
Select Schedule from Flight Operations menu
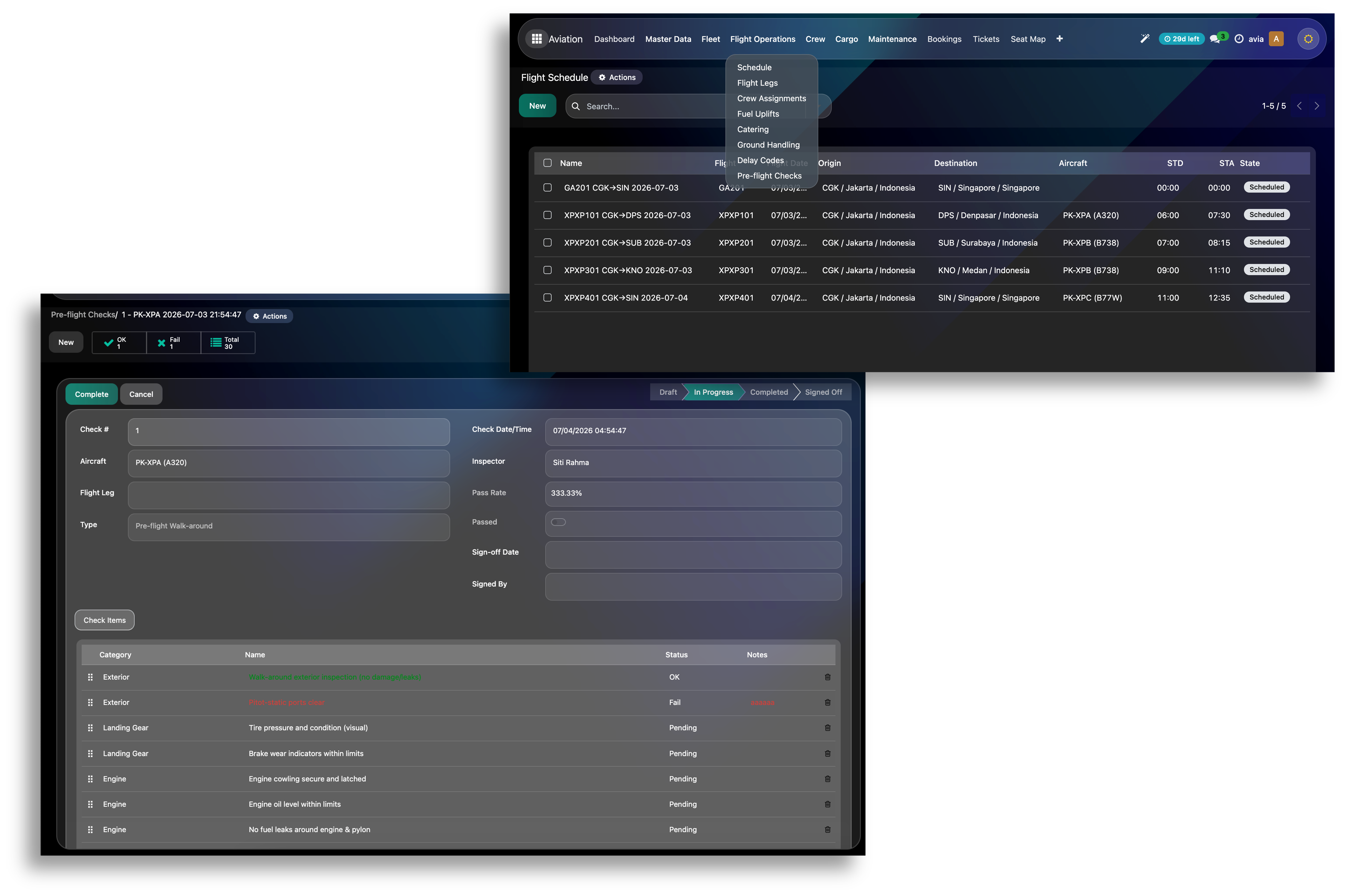click(x=754, y=67)
